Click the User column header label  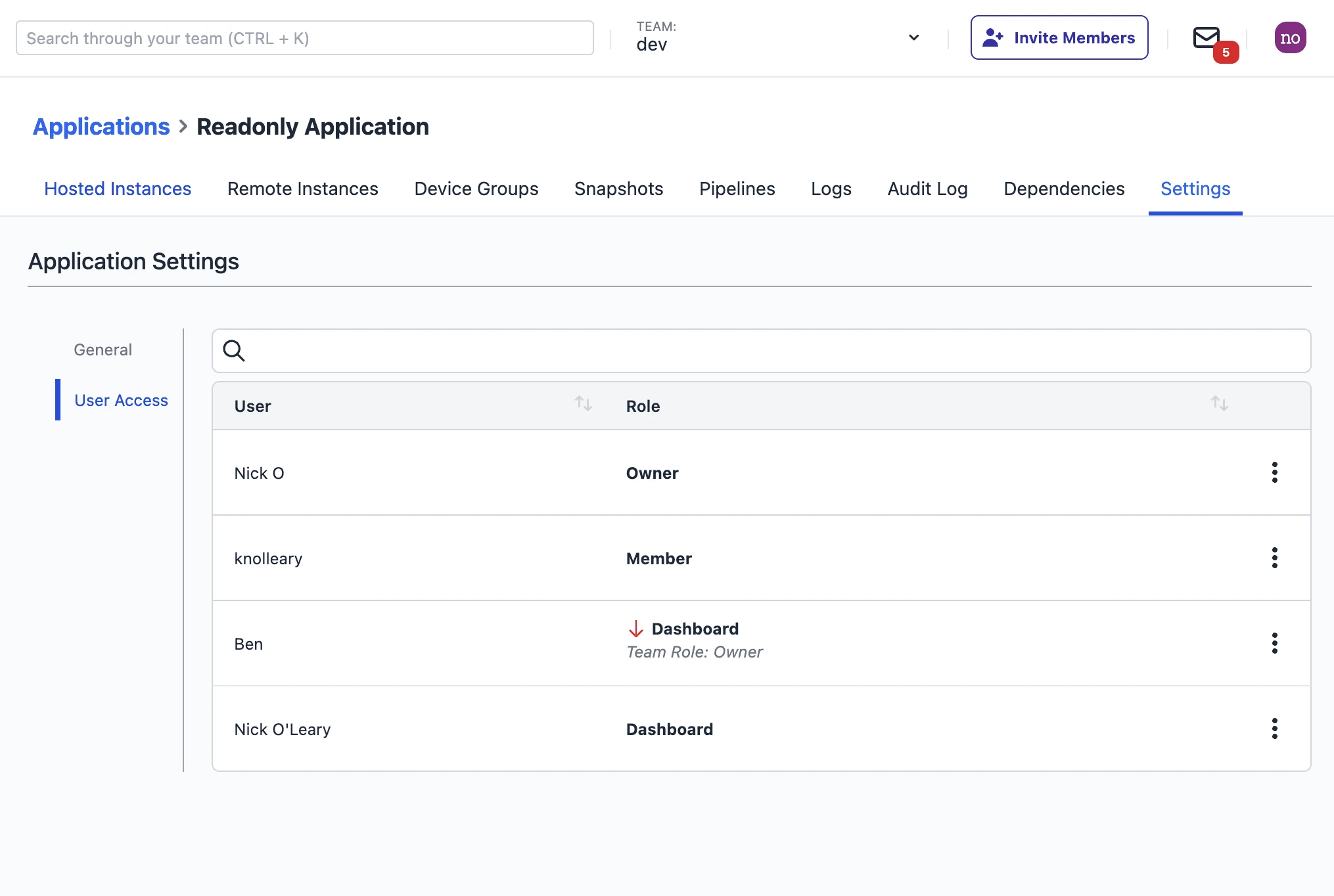pos(253,406)
